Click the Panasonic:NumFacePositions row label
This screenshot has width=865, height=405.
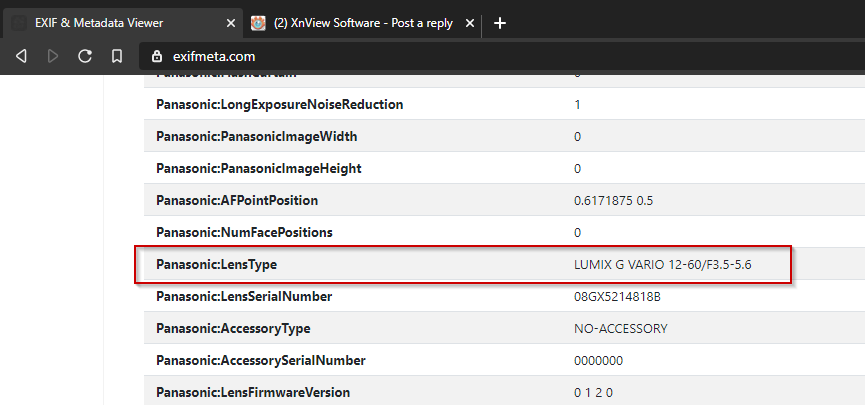[x=243, y=233]
